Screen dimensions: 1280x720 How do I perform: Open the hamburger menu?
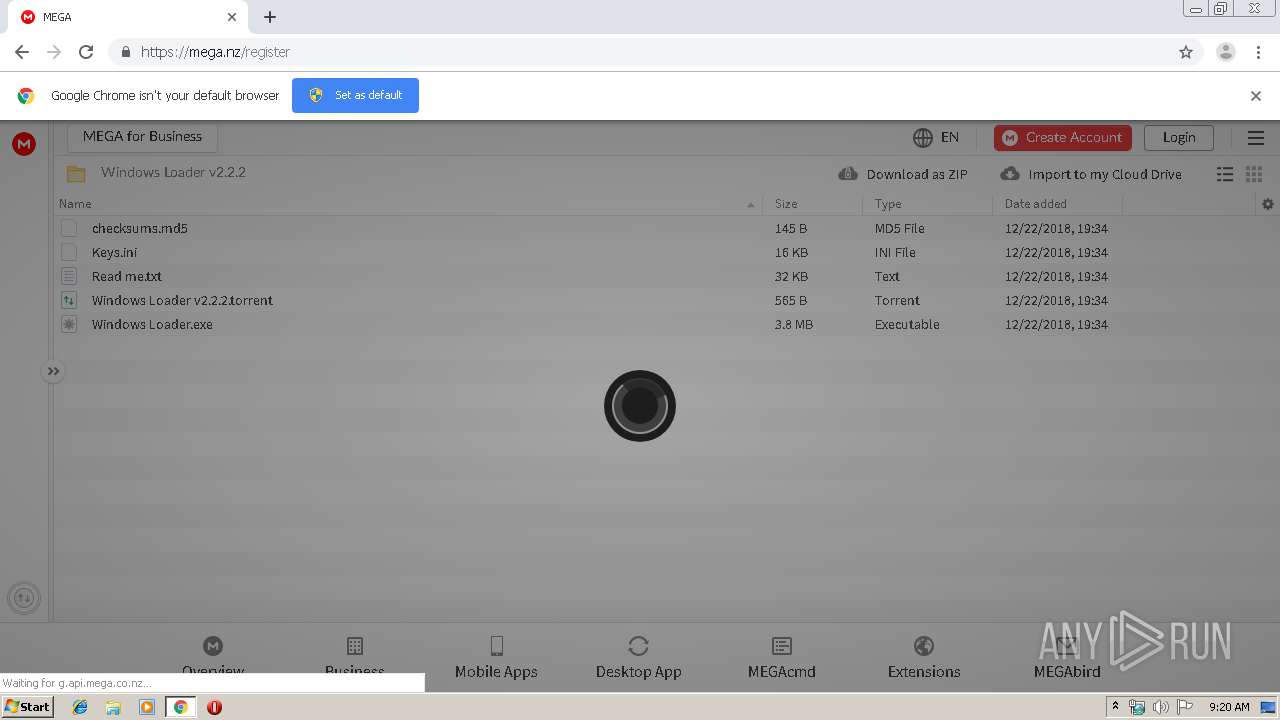pos(1256,138)
